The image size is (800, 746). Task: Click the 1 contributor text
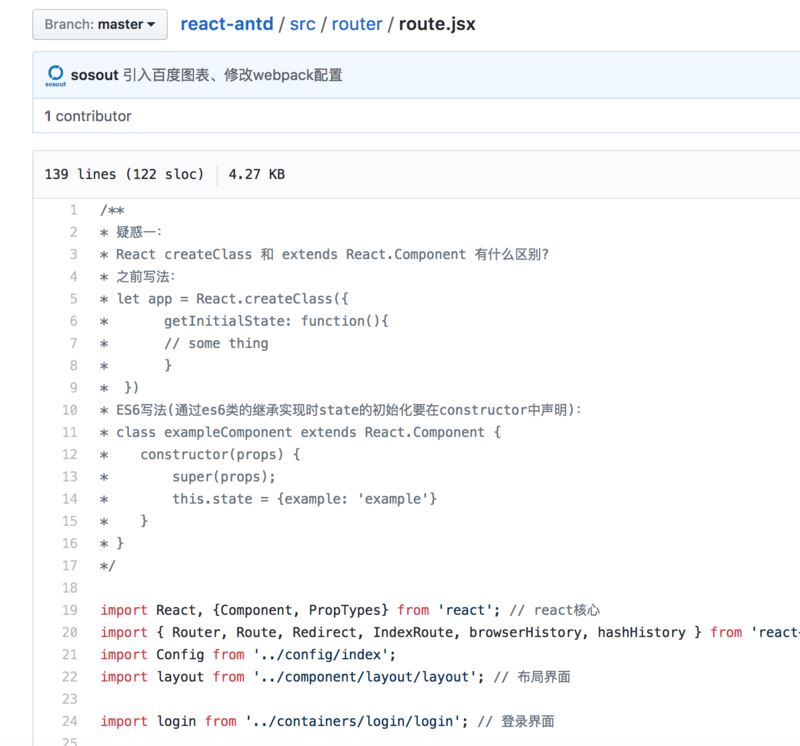[88, 116]
